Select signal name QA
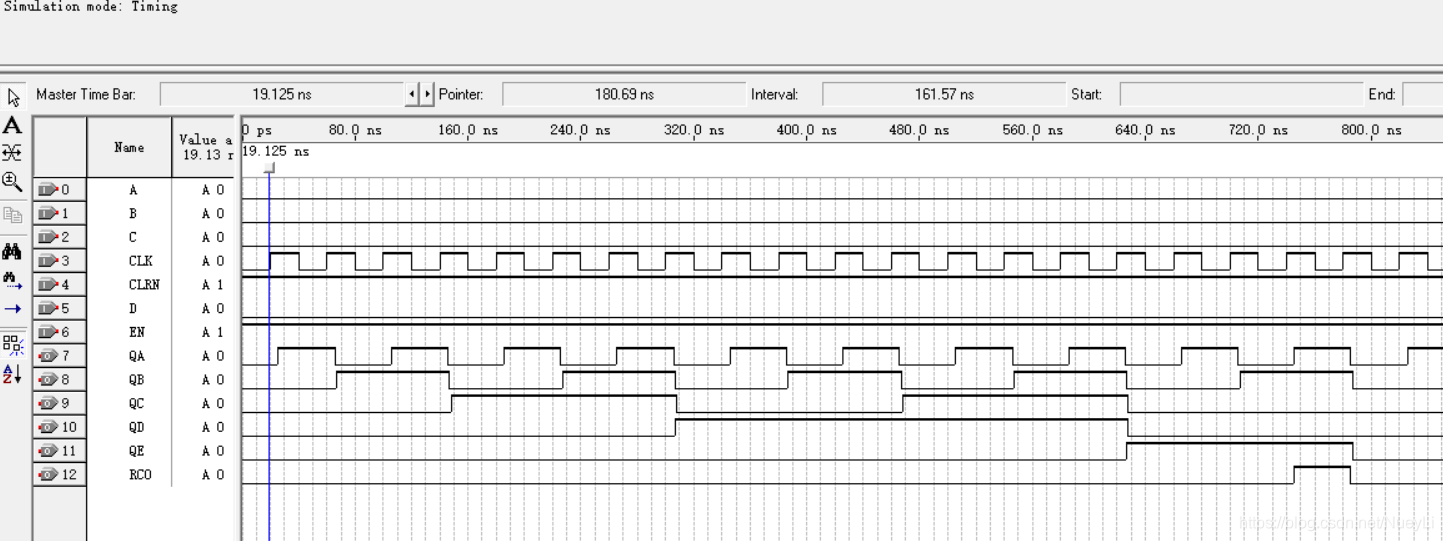 point(136,356)
